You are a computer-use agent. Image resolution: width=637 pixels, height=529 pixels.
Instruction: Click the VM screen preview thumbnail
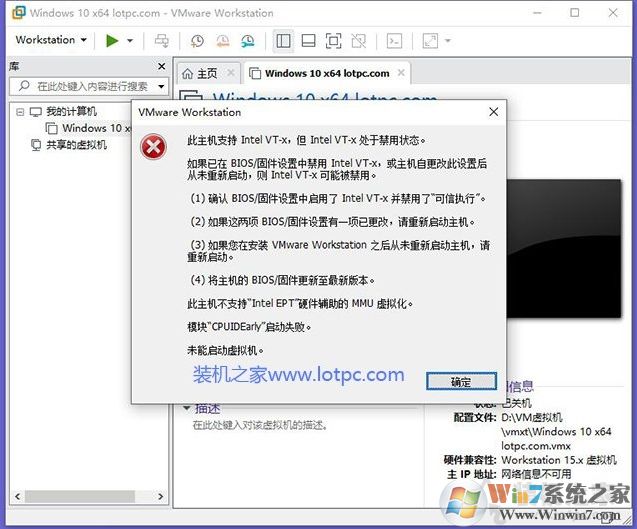564,248
